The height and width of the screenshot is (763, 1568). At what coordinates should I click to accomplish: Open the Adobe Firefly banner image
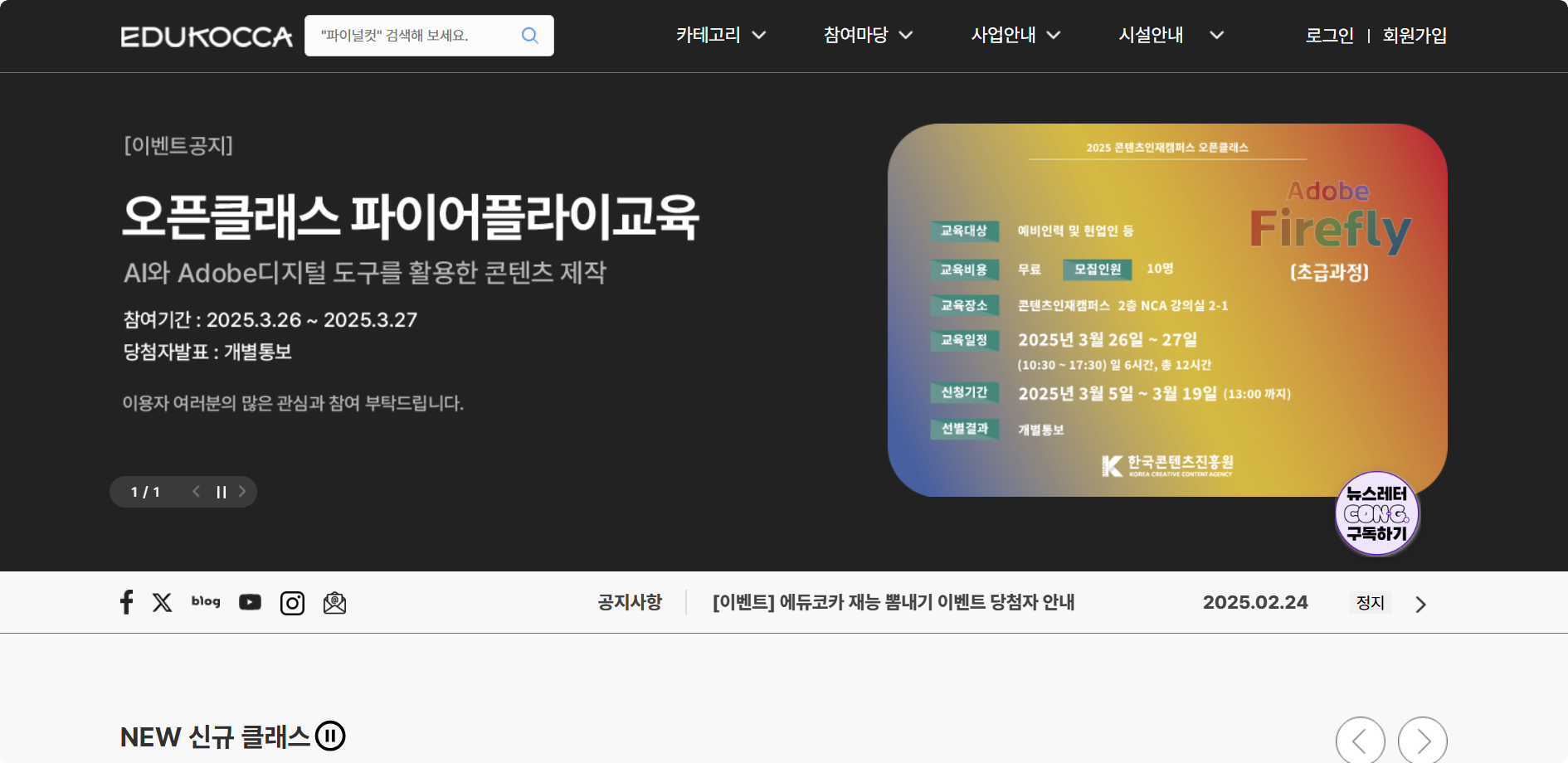1167,310
